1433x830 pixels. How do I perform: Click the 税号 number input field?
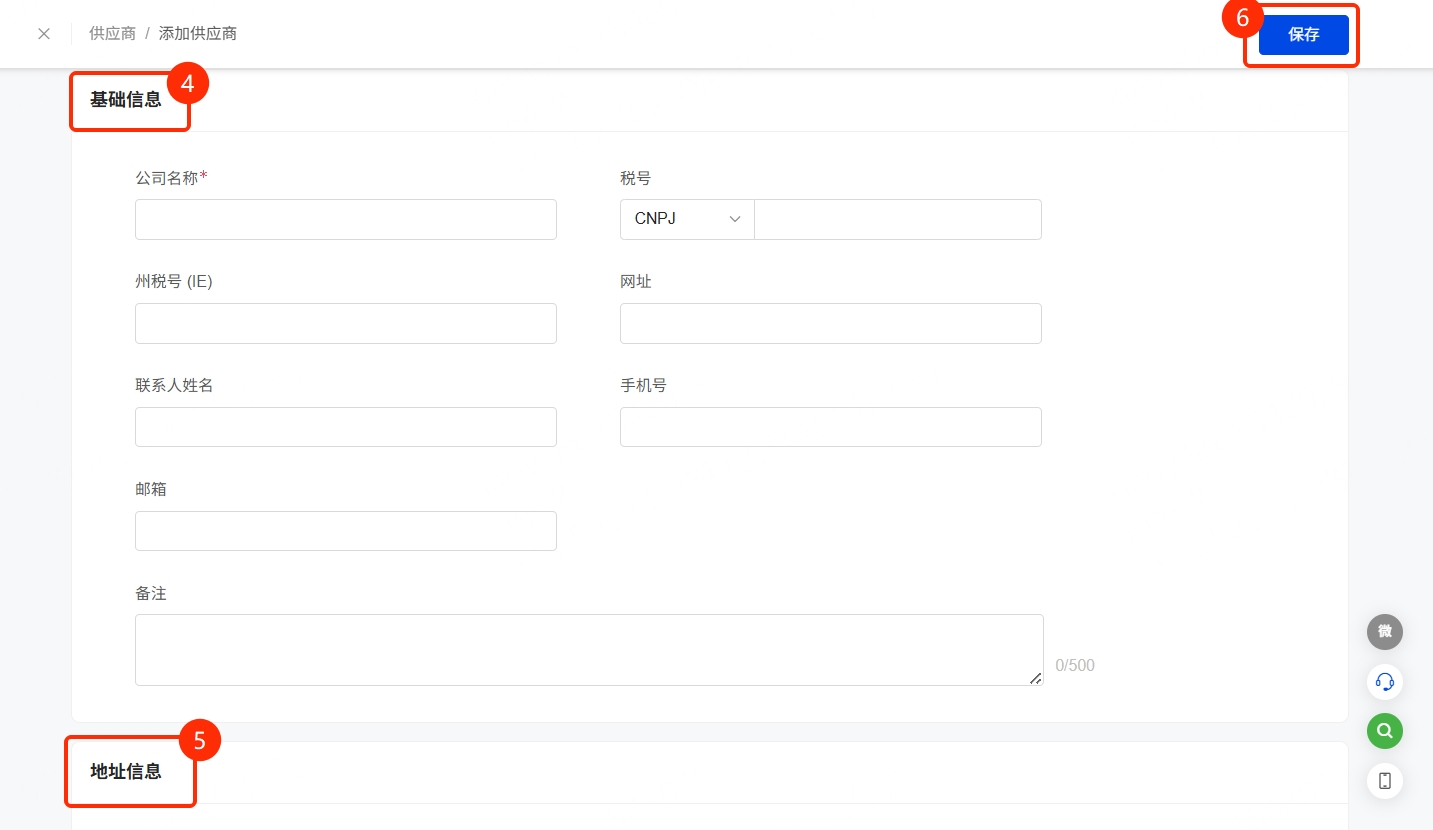[x=898, y=219]
